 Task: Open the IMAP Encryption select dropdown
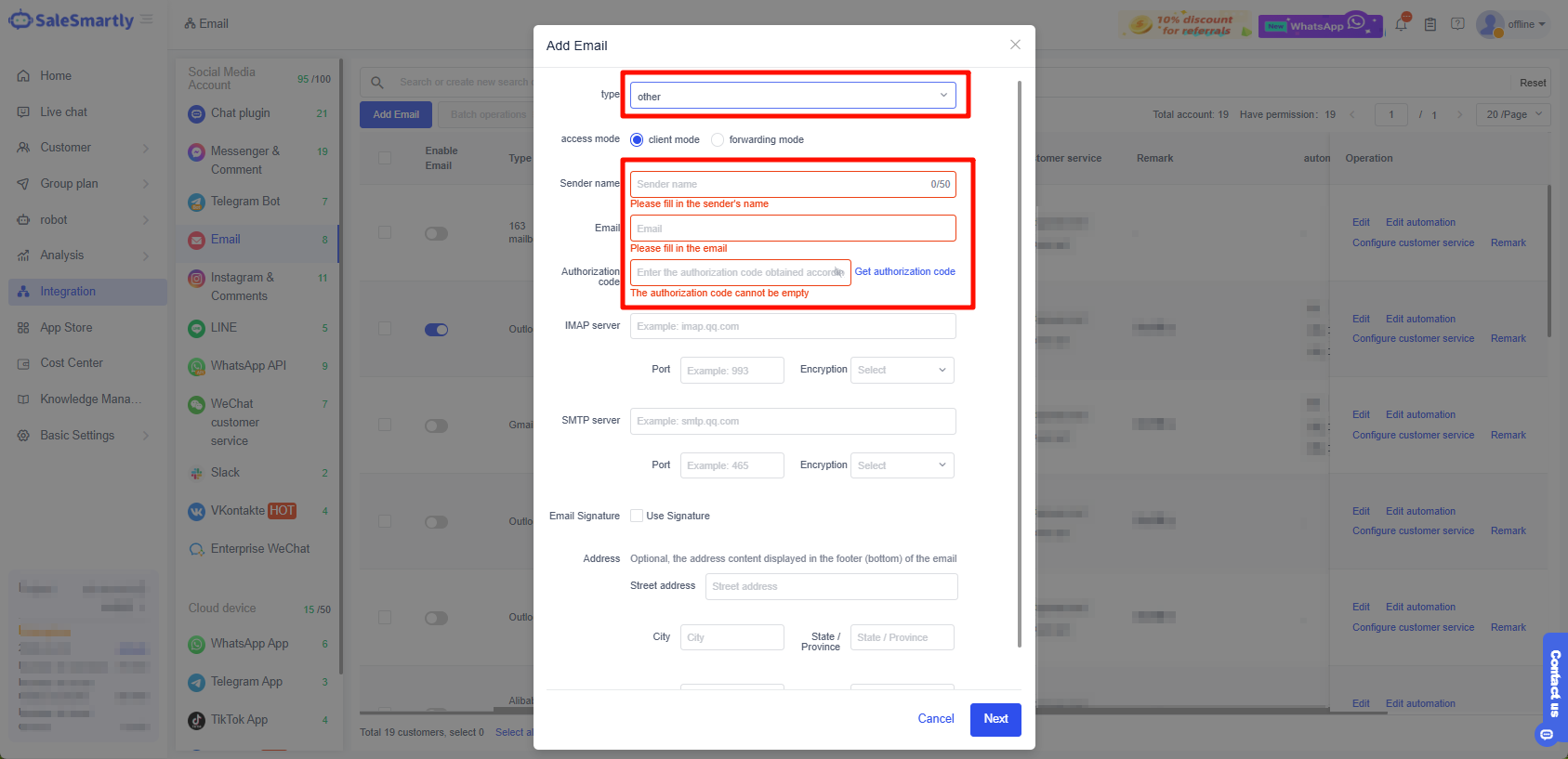tap(903, 370)
